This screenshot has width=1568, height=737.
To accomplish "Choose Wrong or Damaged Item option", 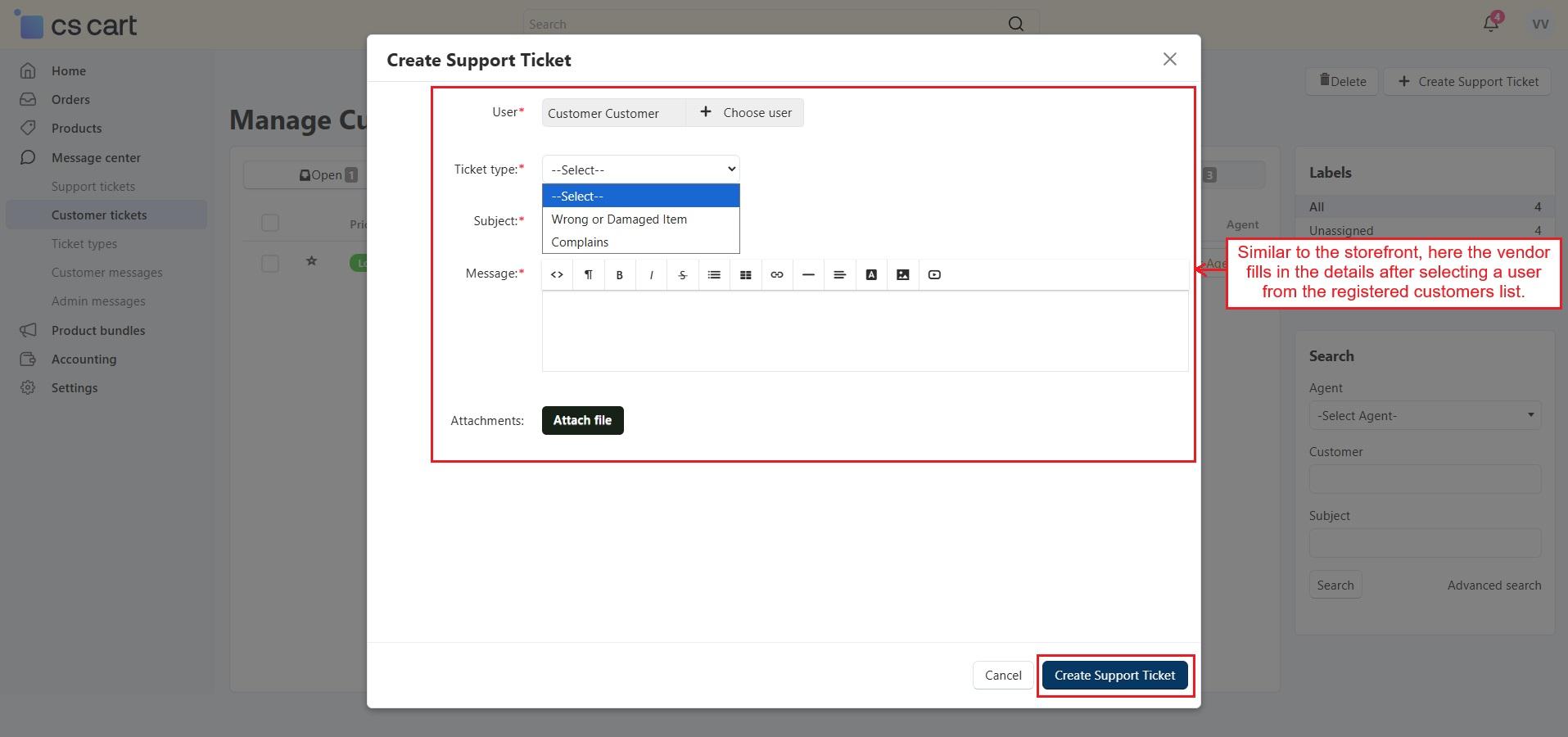I will (619, 219).
